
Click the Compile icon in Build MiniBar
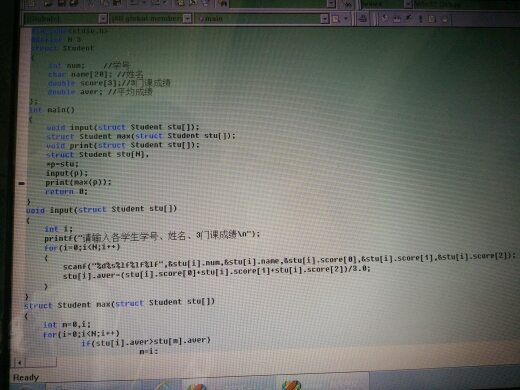click(385, 19)
